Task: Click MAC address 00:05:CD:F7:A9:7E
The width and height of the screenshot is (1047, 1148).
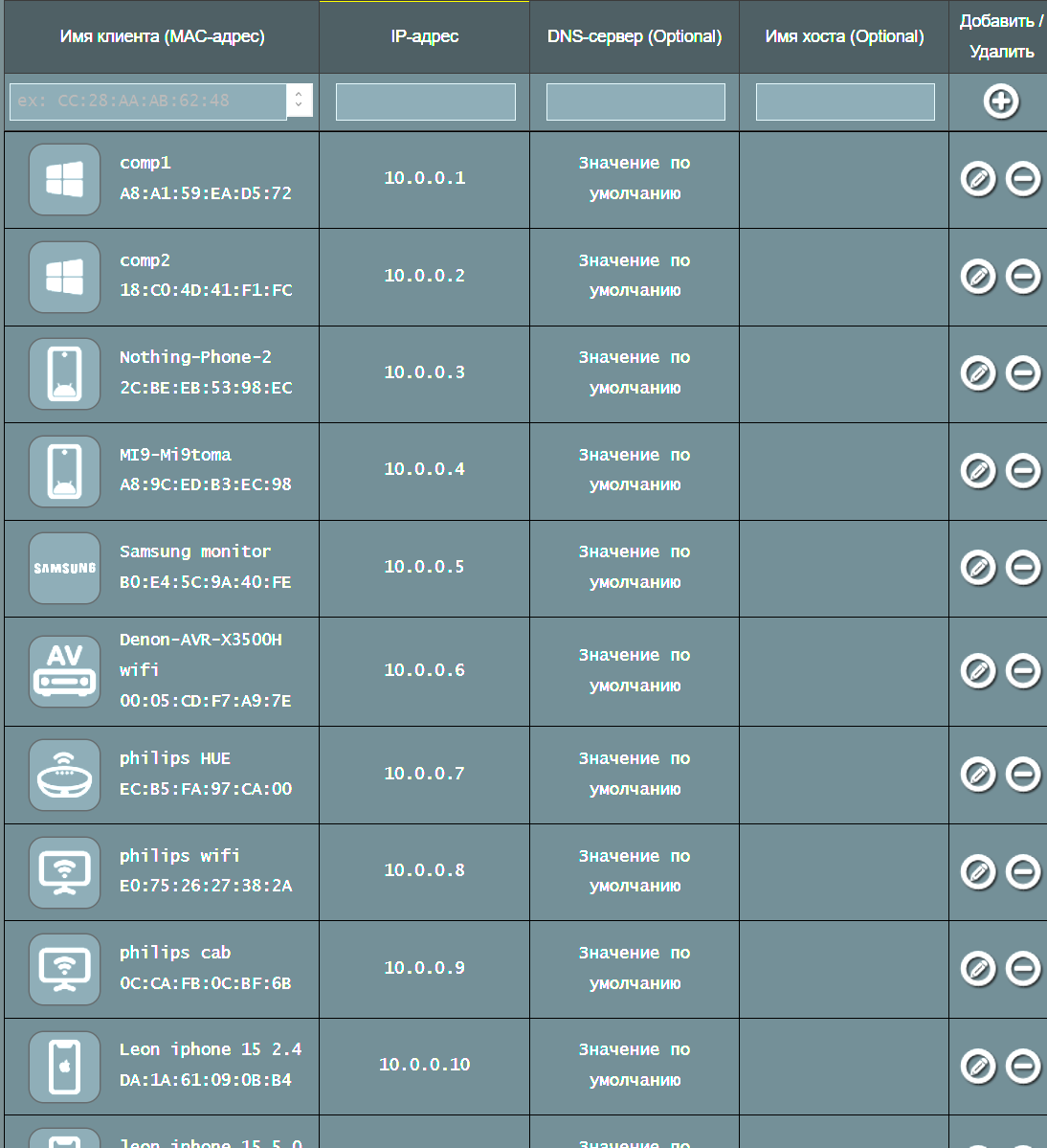Action: point(206,701)
